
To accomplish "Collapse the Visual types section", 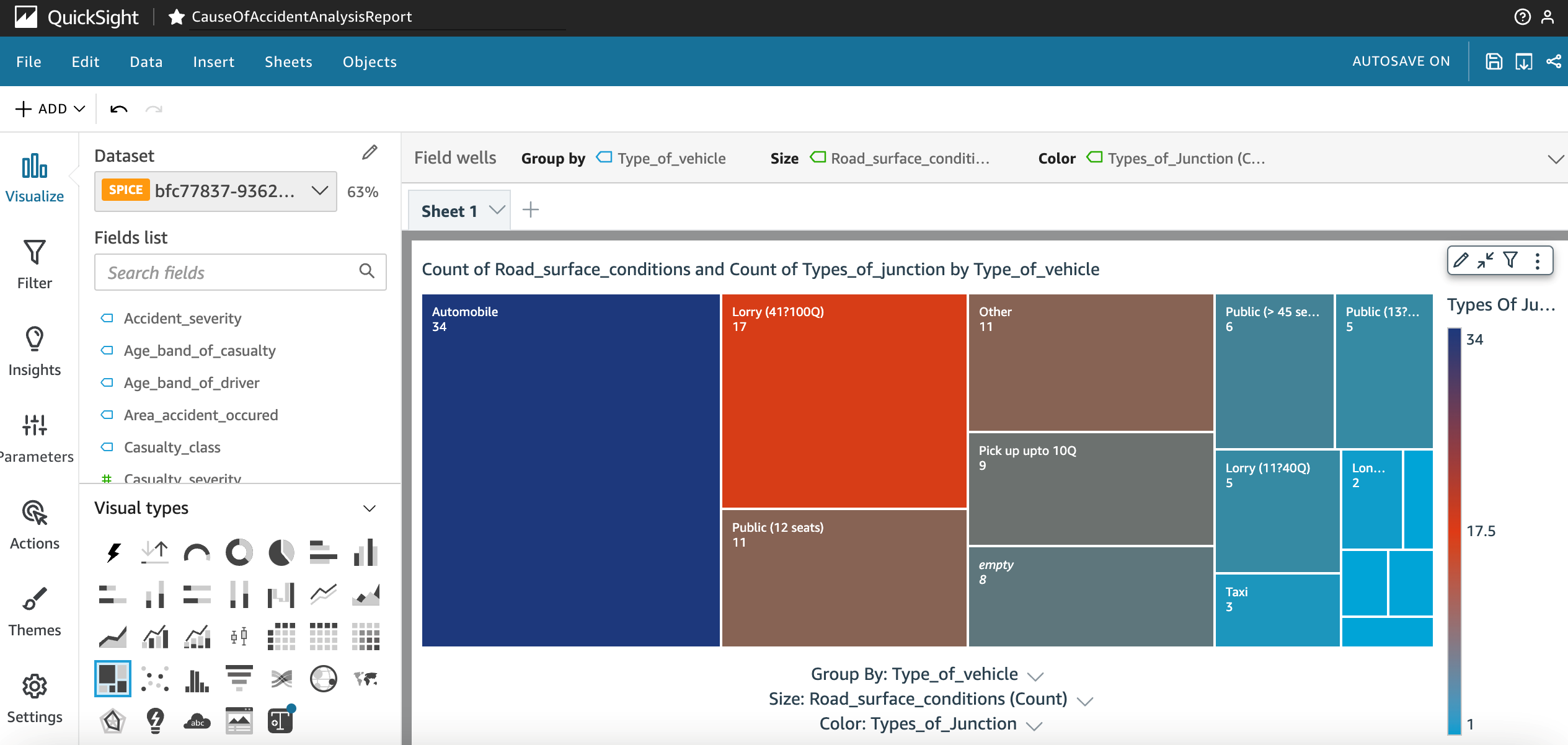I will pyautogui.click(x=370, y=508).
